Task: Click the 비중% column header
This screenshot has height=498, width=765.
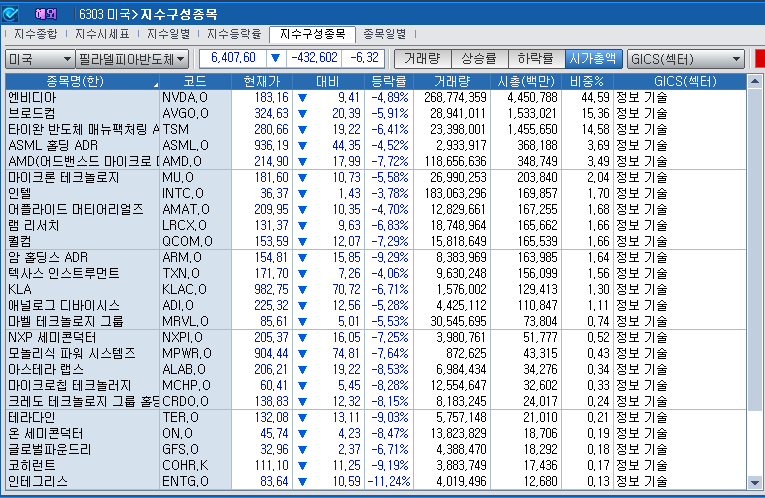Action: coord(586,81)
